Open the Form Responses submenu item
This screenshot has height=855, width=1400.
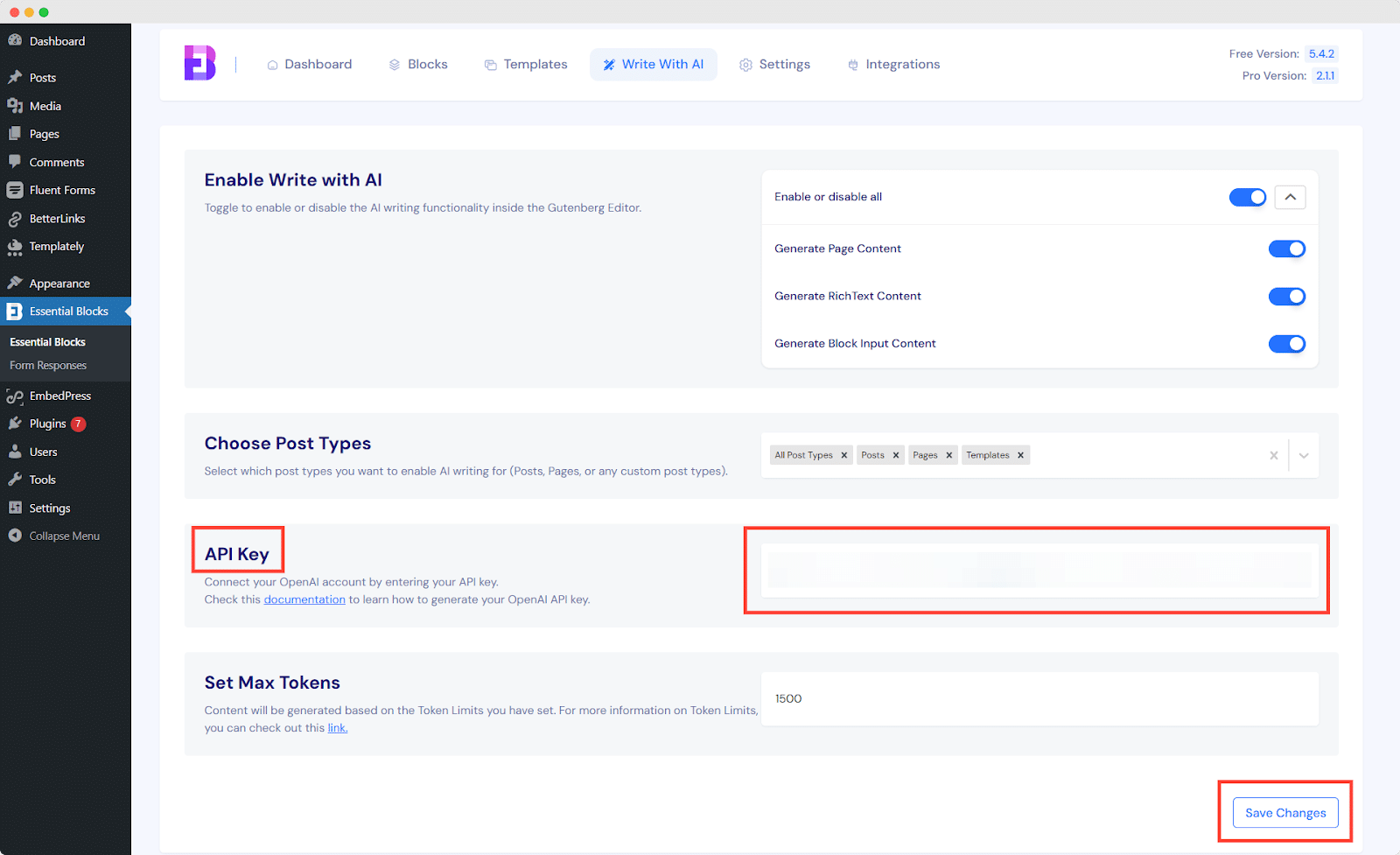click(48, 366)
